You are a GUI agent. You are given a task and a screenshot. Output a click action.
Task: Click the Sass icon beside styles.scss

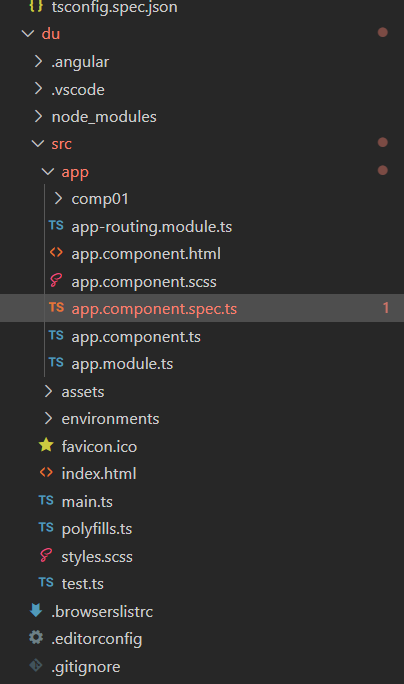point(46,555)
